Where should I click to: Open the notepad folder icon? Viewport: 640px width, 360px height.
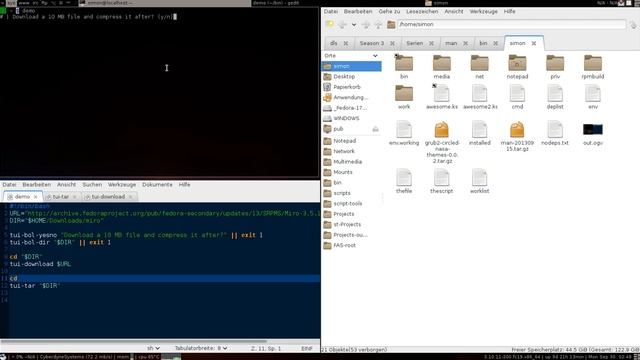click(x=517, y=64)
